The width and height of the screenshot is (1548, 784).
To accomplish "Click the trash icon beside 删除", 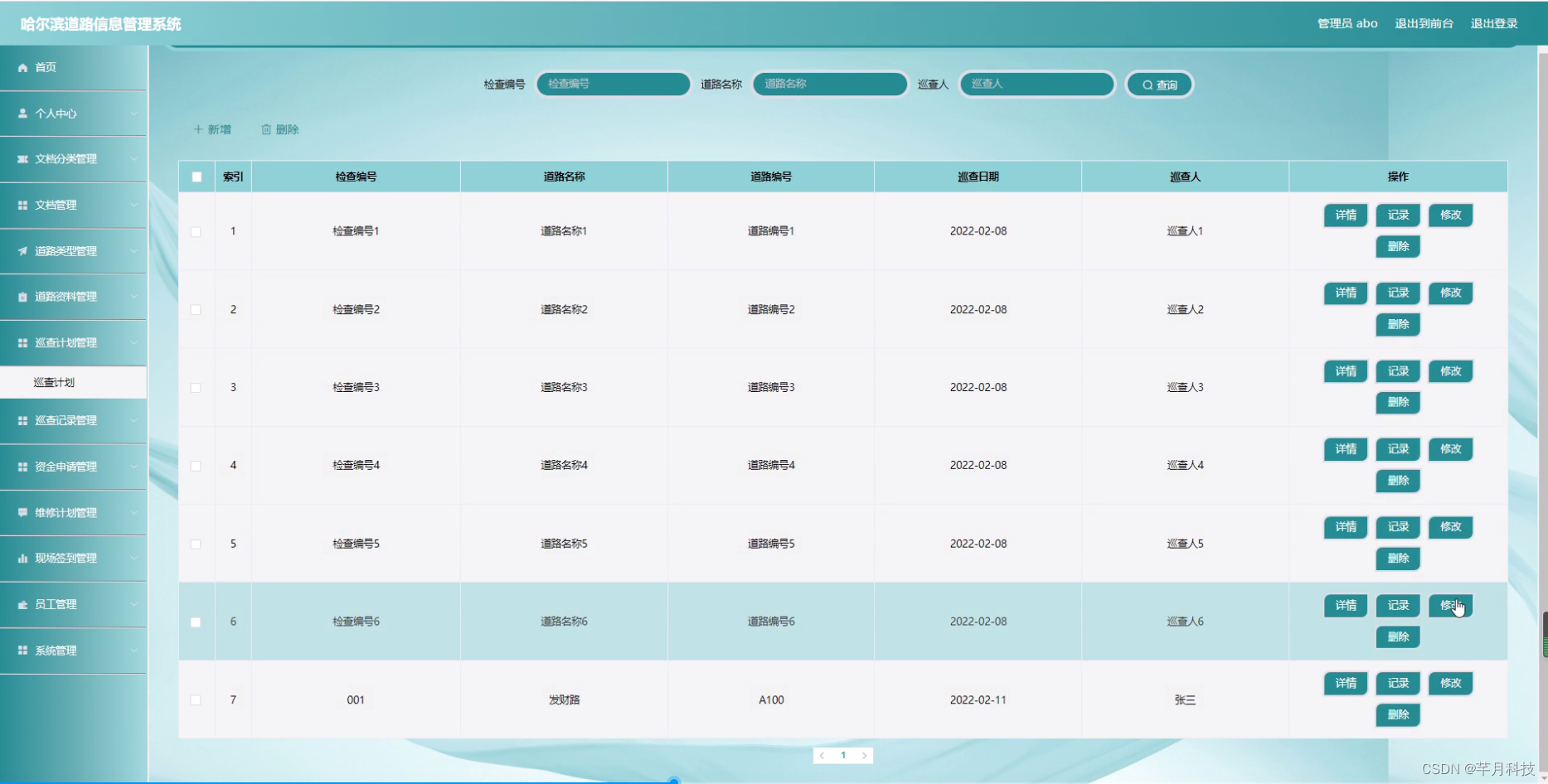I will click(x=265, y=129).
